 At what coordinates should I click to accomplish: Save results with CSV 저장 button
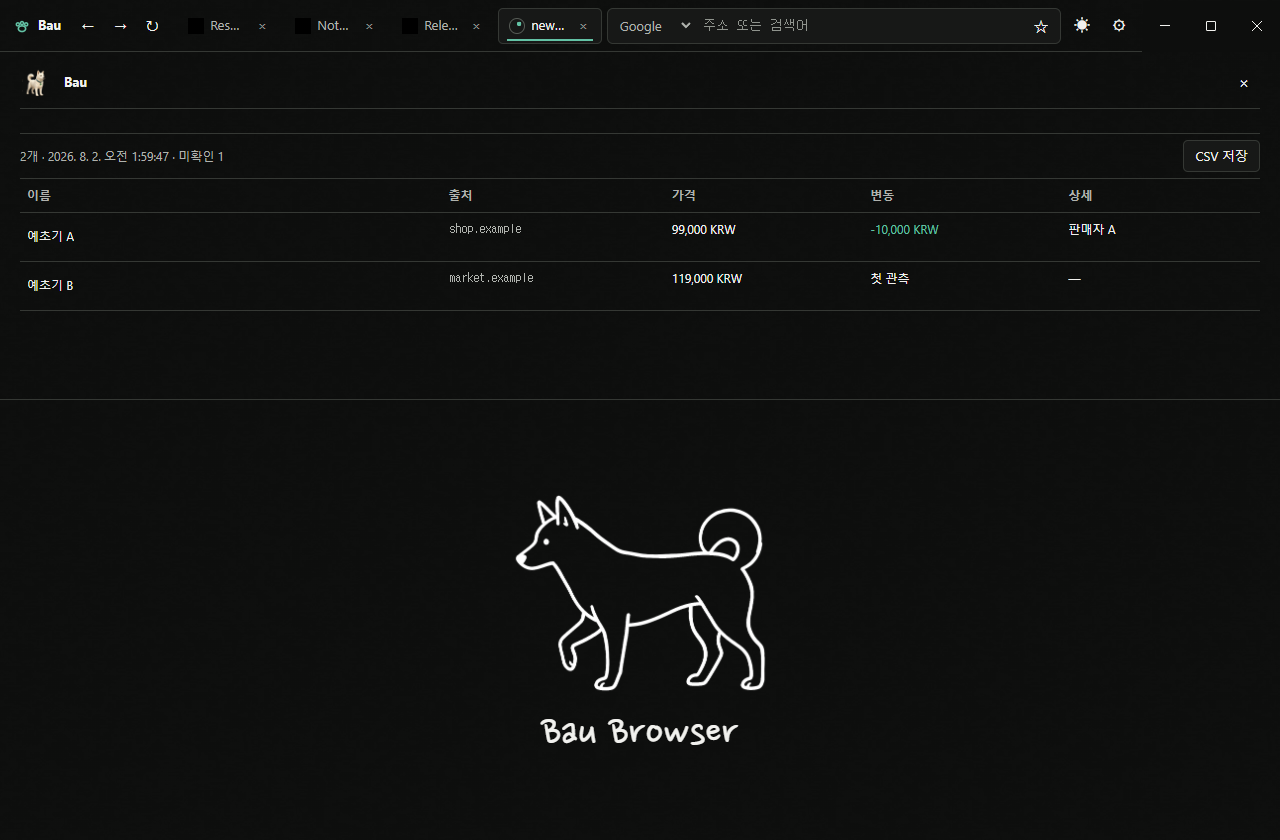tap(1221, 156)
